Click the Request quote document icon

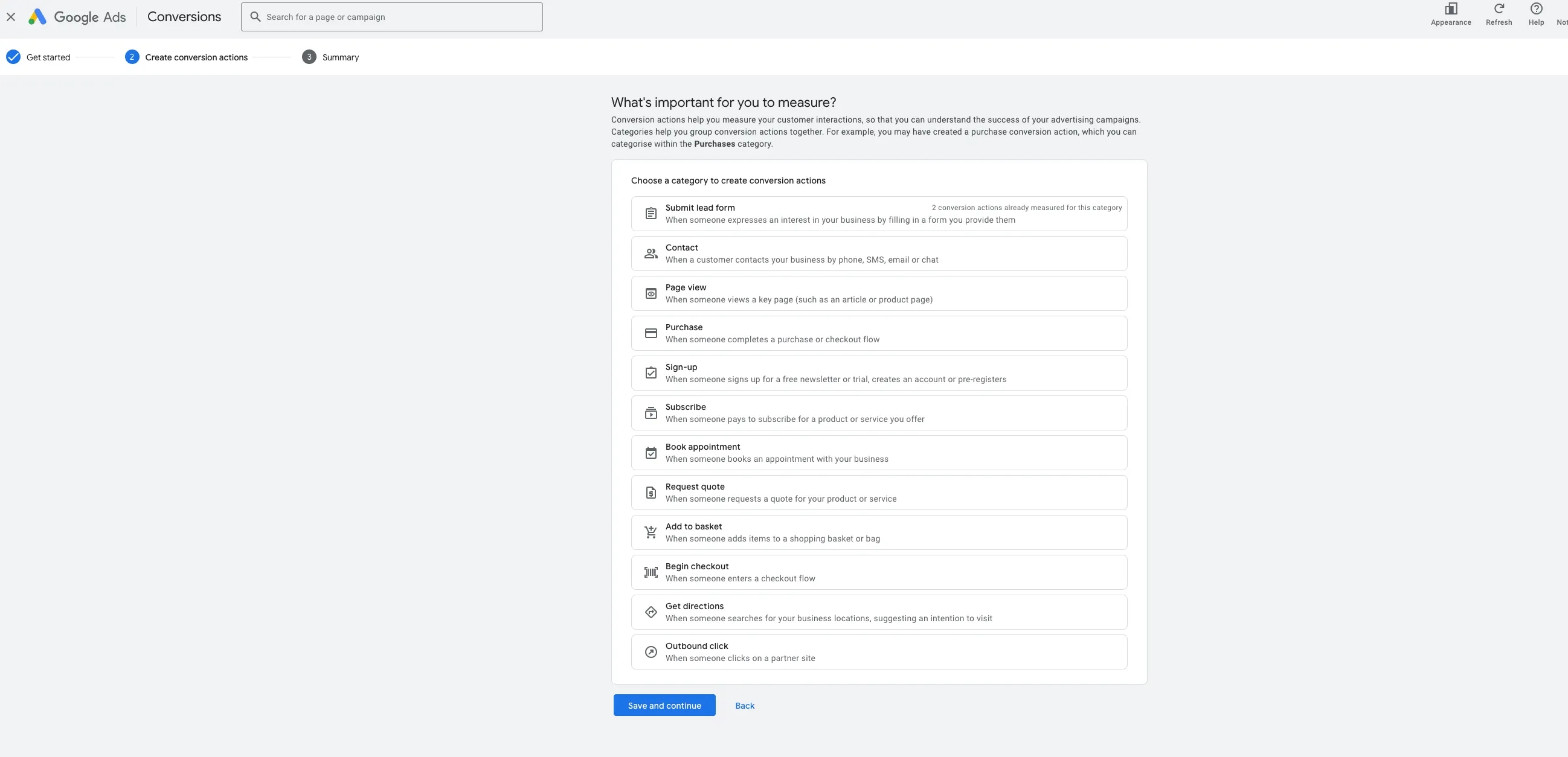651,493
